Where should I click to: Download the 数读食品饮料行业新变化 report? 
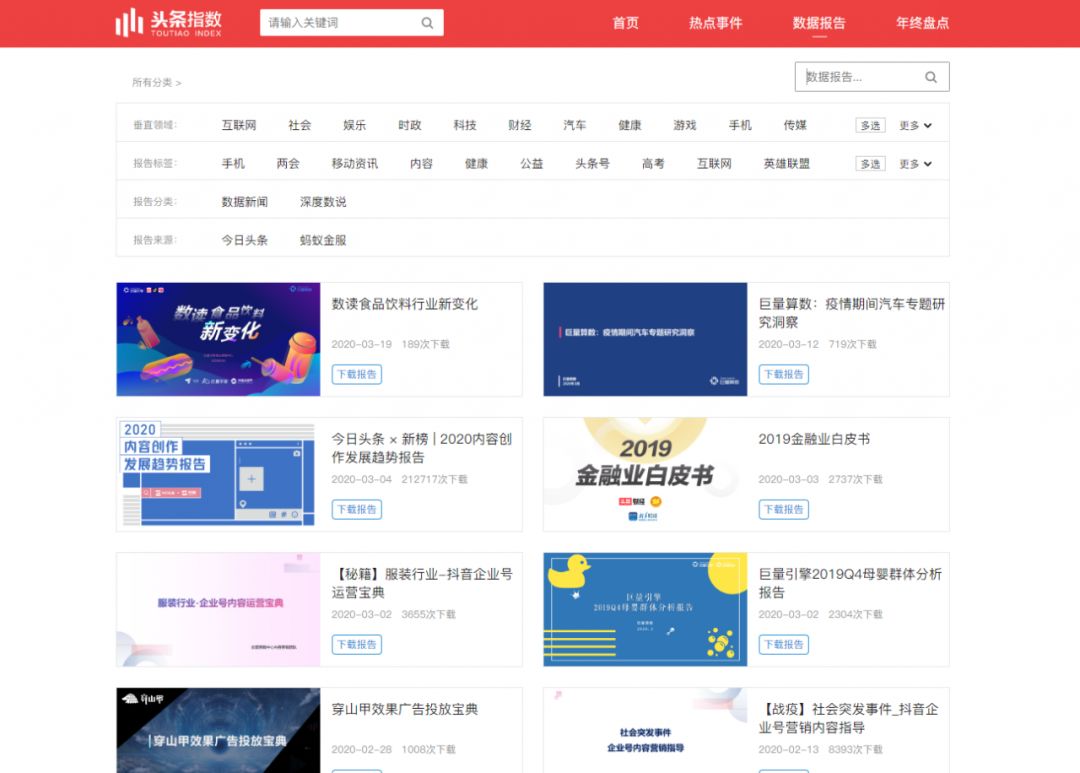point(356,374)
